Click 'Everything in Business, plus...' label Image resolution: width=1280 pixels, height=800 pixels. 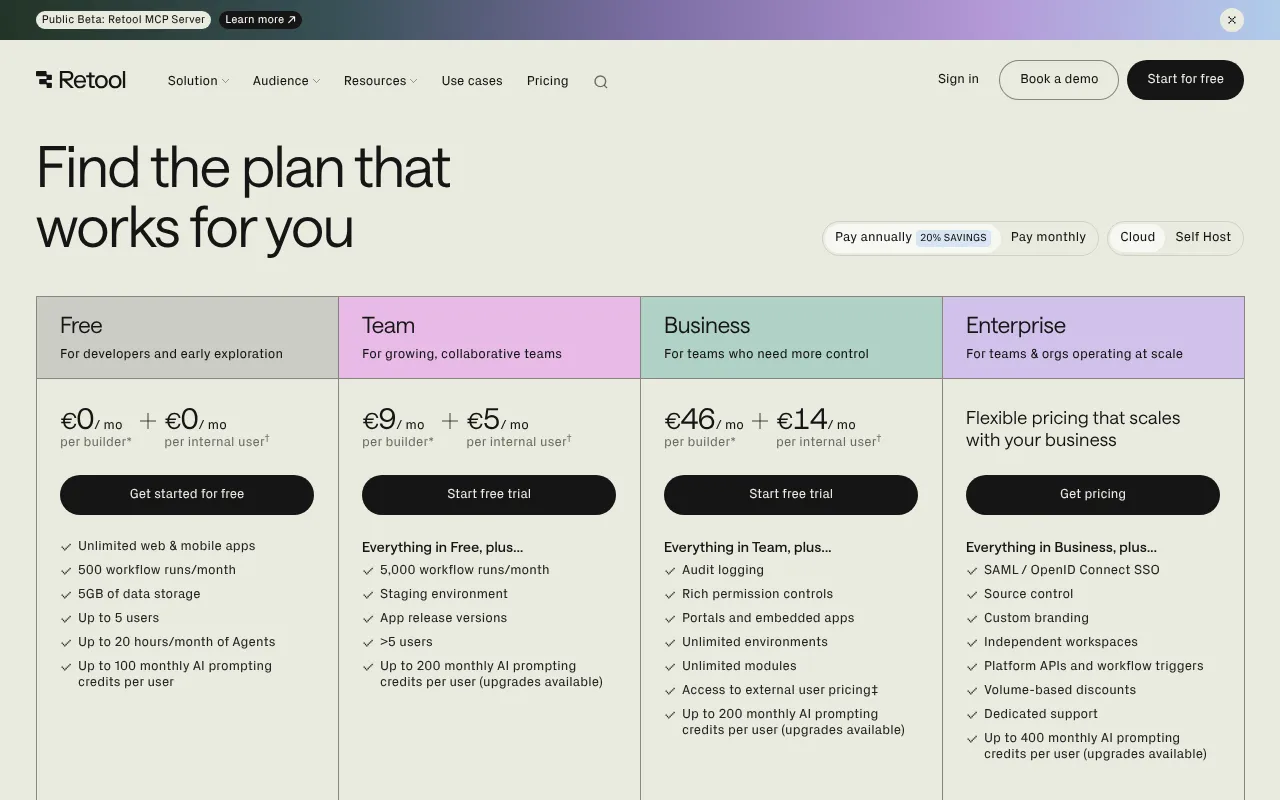coord(1061,547)
